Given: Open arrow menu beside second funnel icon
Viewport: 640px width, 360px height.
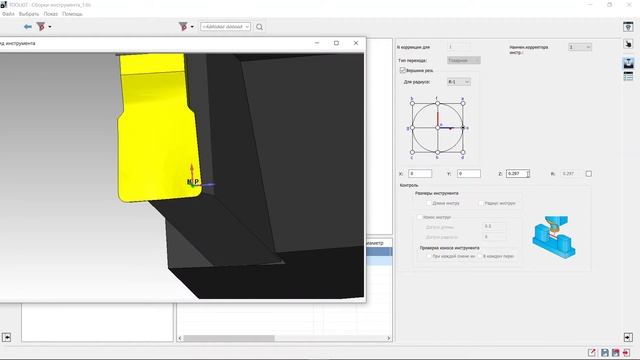Looking at the screenshot, I should click(x=192, y=27).
